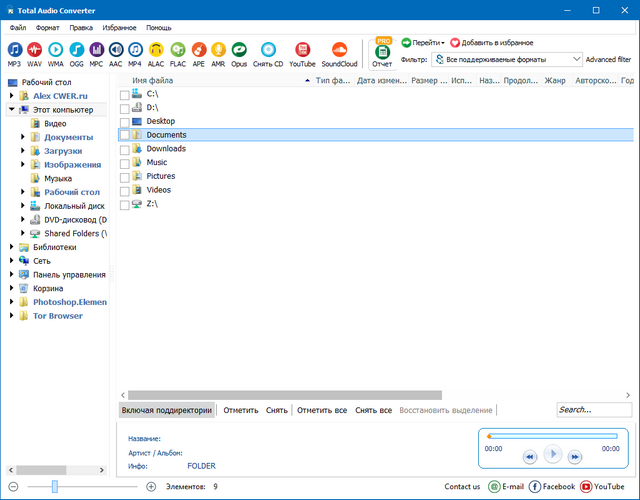This screenshot has width=640, height=500.
Task: Open the PRO report (Отчет) icon
Action: tap(382, 53)
